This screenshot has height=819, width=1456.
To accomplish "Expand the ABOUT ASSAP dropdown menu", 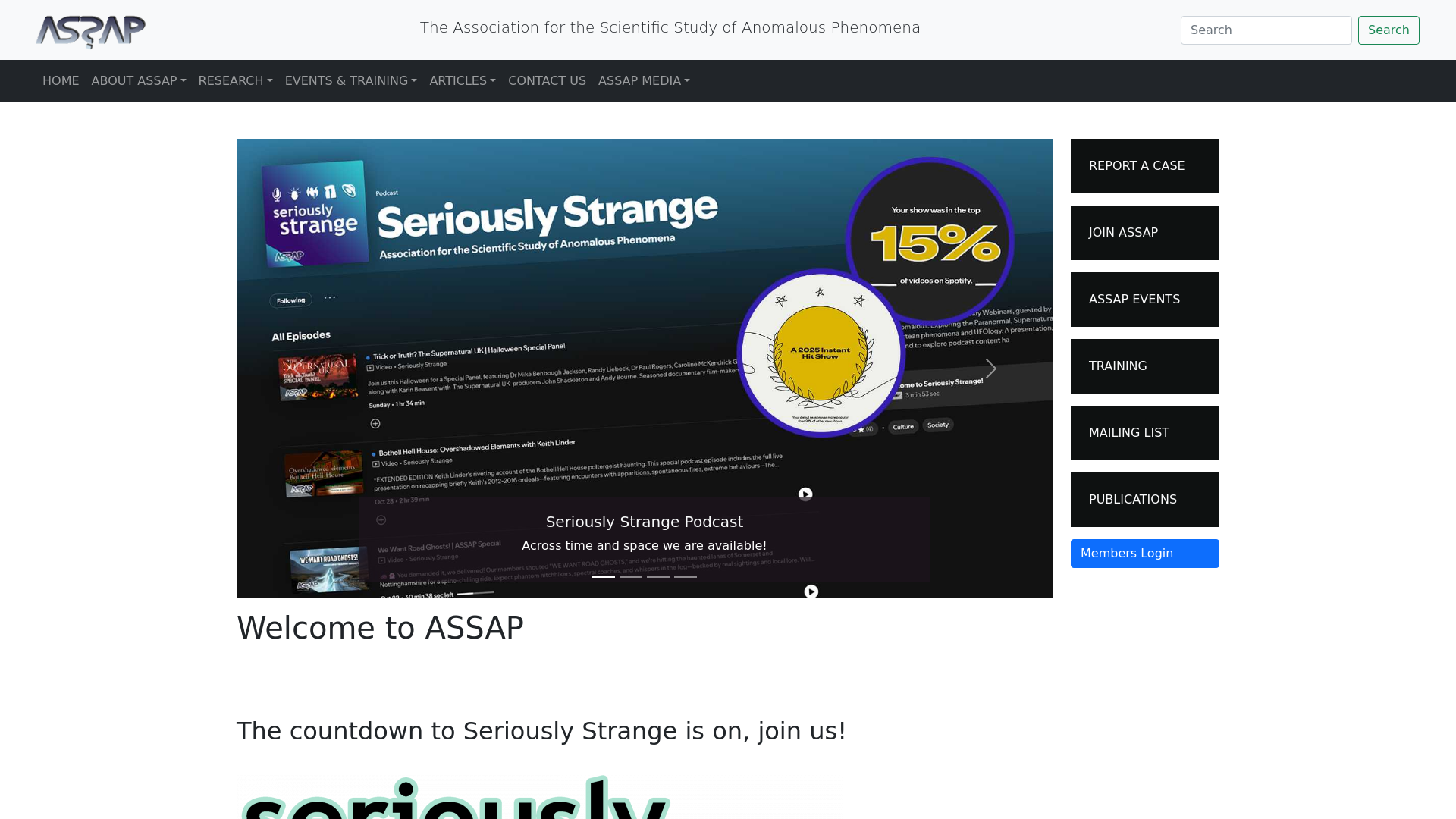I will coord(139,81).
